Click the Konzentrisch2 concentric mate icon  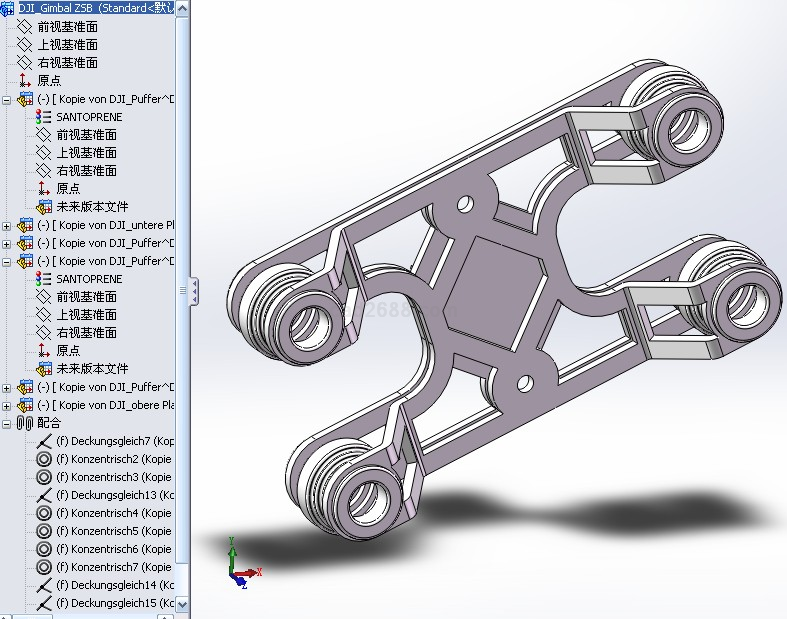[44, 459]
